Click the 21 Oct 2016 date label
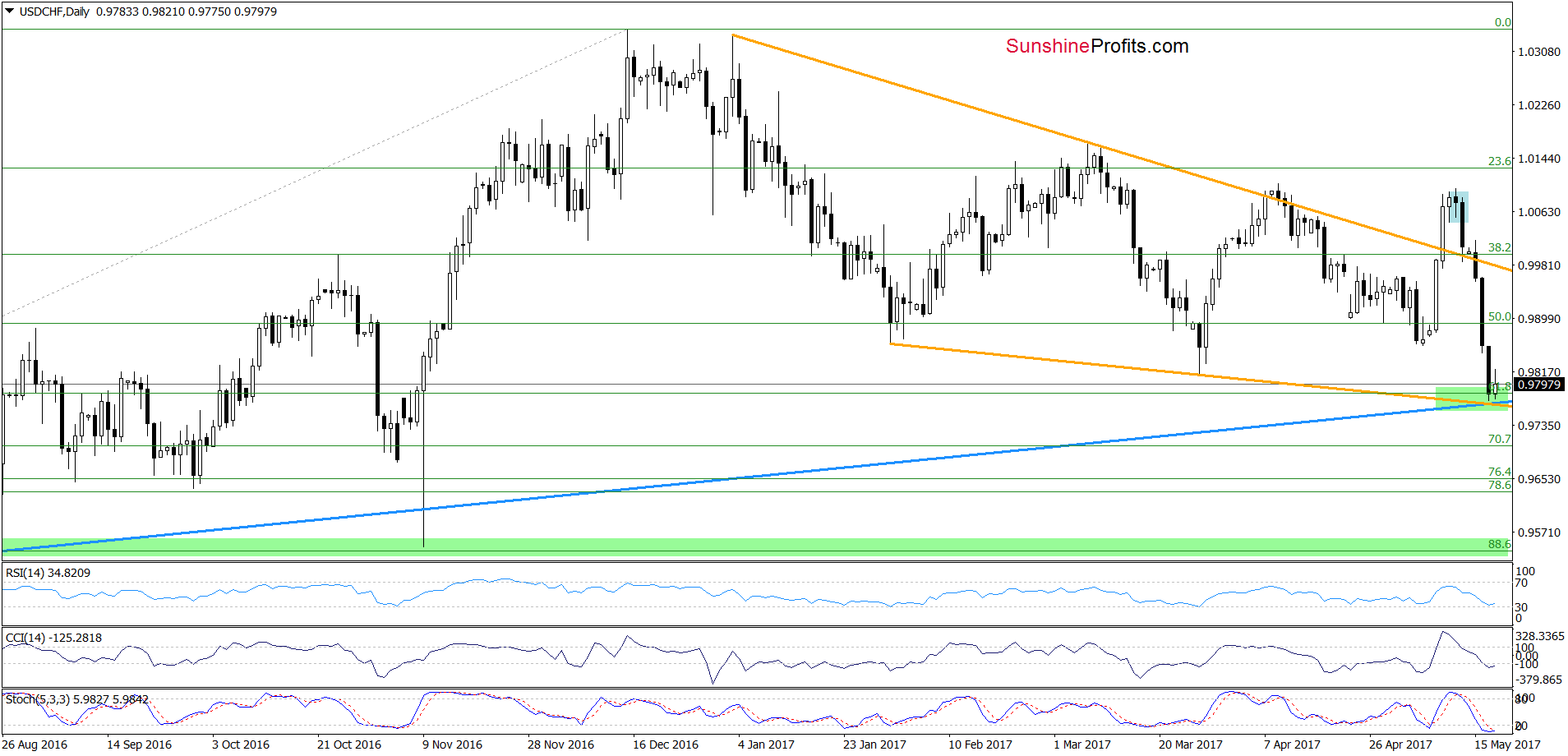The width and height of the screenshot is (1568, 756). point(349,744)
